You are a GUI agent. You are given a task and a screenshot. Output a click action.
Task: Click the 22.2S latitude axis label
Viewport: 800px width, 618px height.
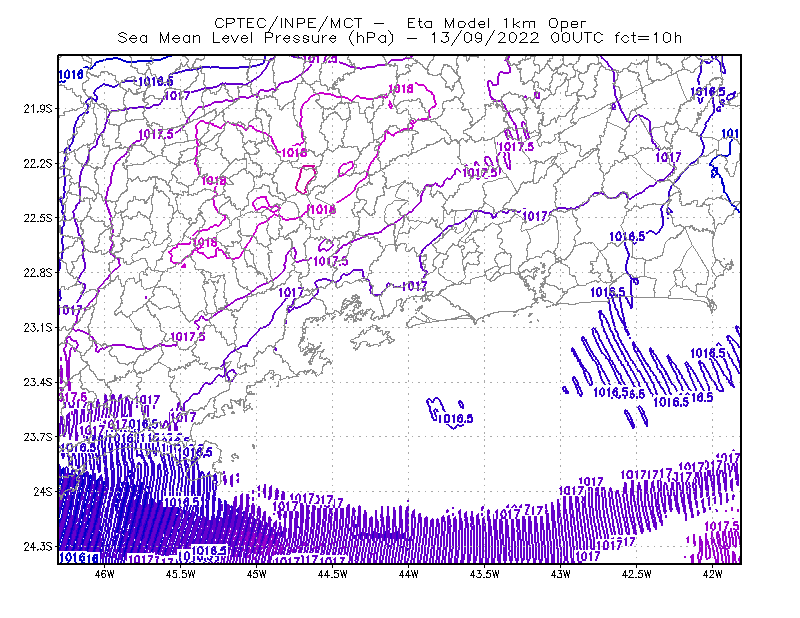point(38,163)
